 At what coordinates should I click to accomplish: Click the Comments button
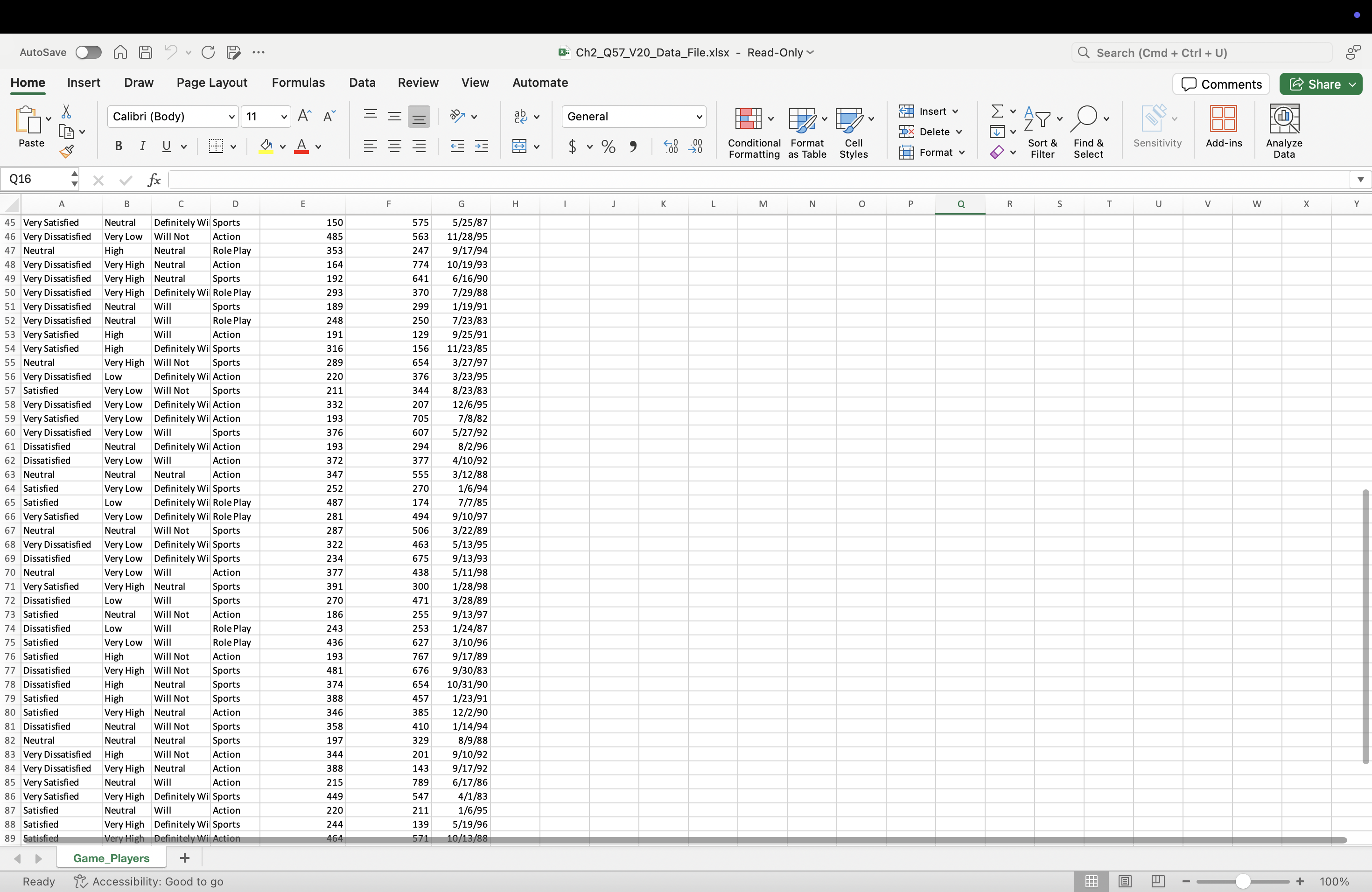pyautogui.click(x=1221, y=84)
